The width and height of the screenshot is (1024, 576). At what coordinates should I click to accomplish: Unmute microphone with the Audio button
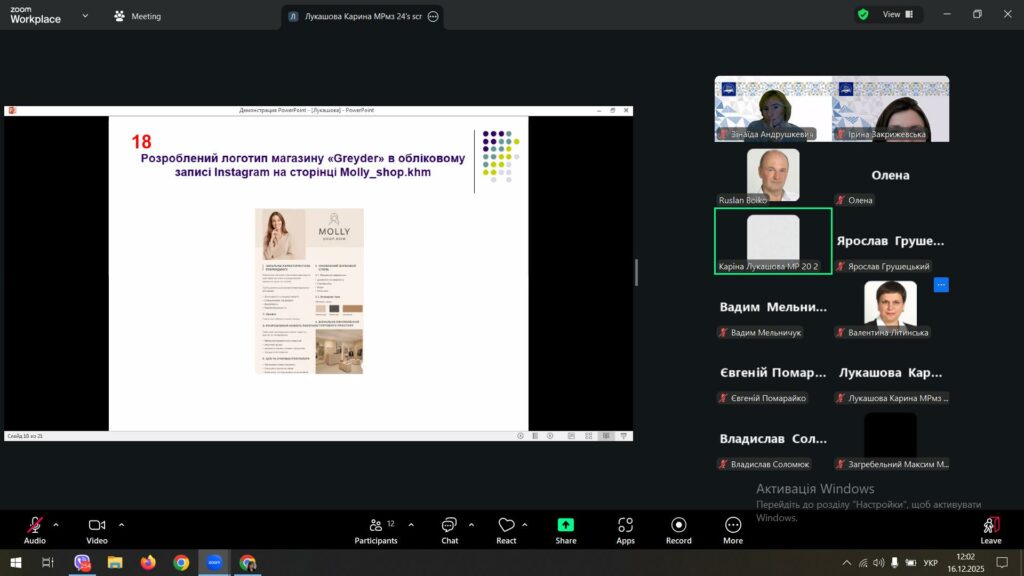[35, 527]
